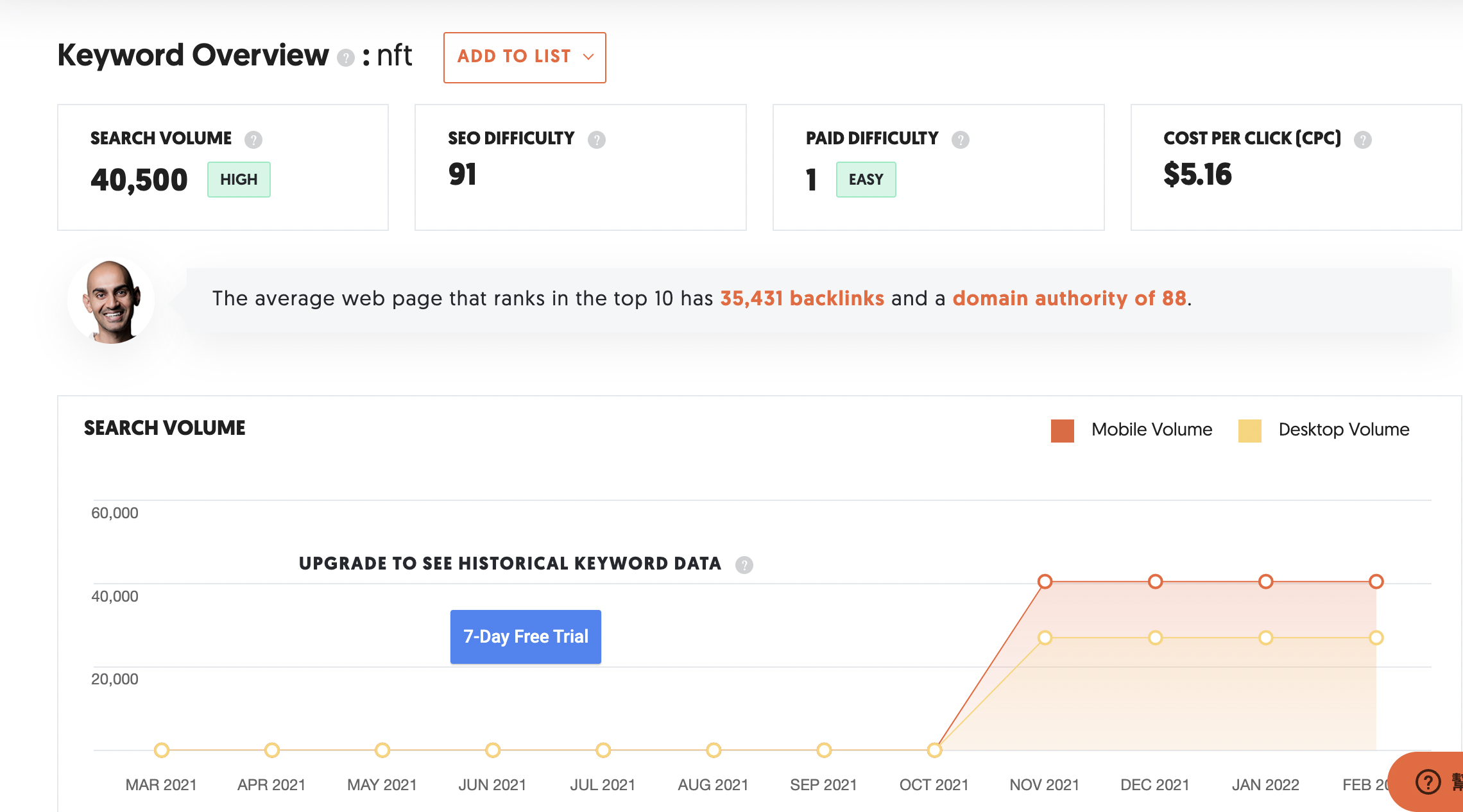Click SEO Difficulty help question icon

click(x=597, y=139)
